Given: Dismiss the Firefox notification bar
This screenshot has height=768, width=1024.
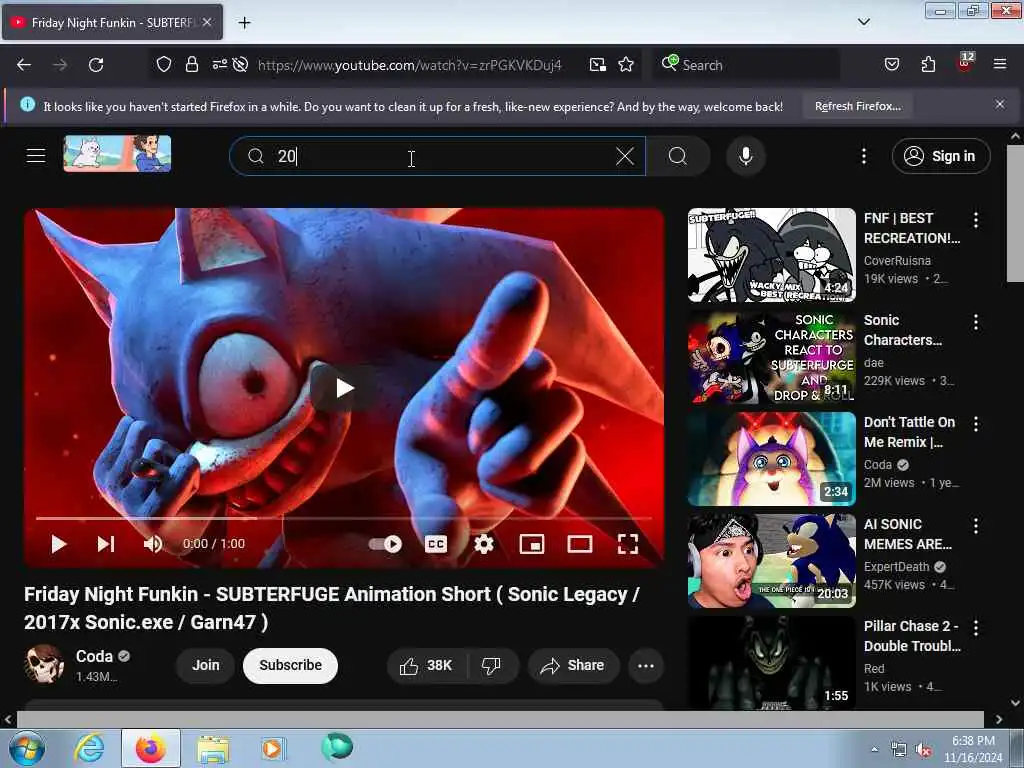Looking at the screenshot, I should [x=1000, y=104].
